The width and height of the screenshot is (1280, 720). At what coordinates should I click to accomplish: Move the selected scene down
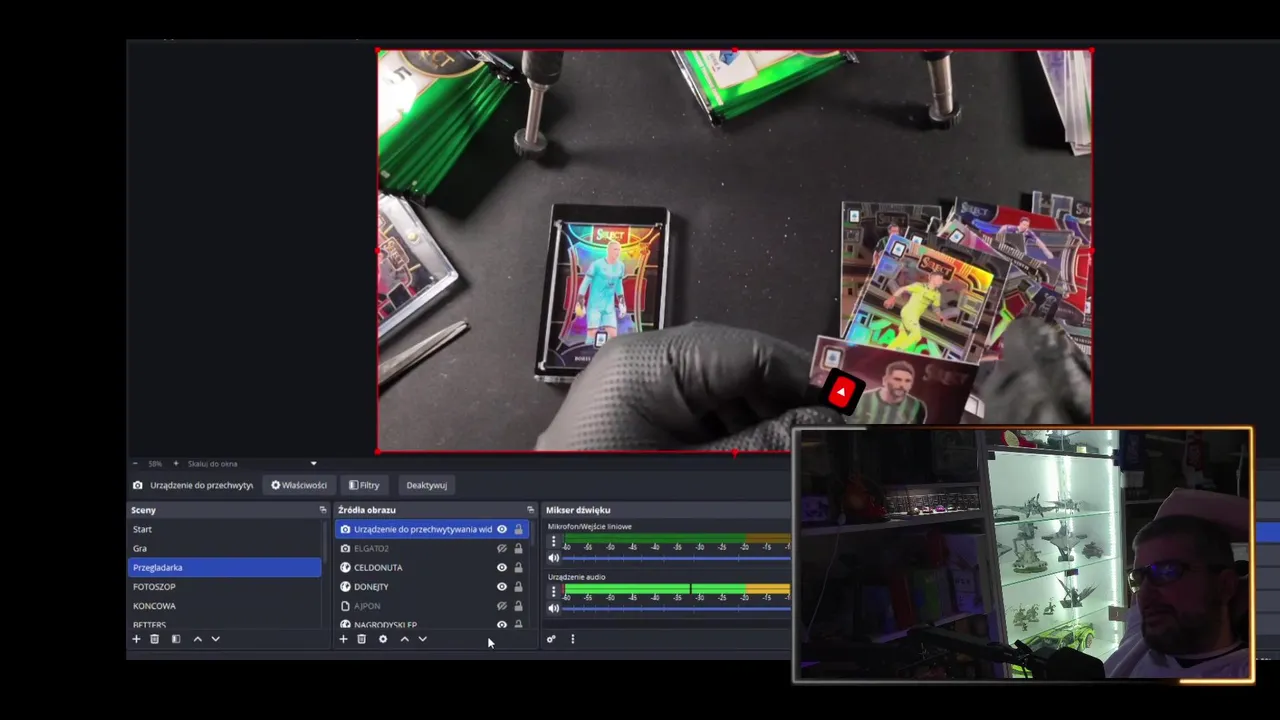[x=215, y=639]
